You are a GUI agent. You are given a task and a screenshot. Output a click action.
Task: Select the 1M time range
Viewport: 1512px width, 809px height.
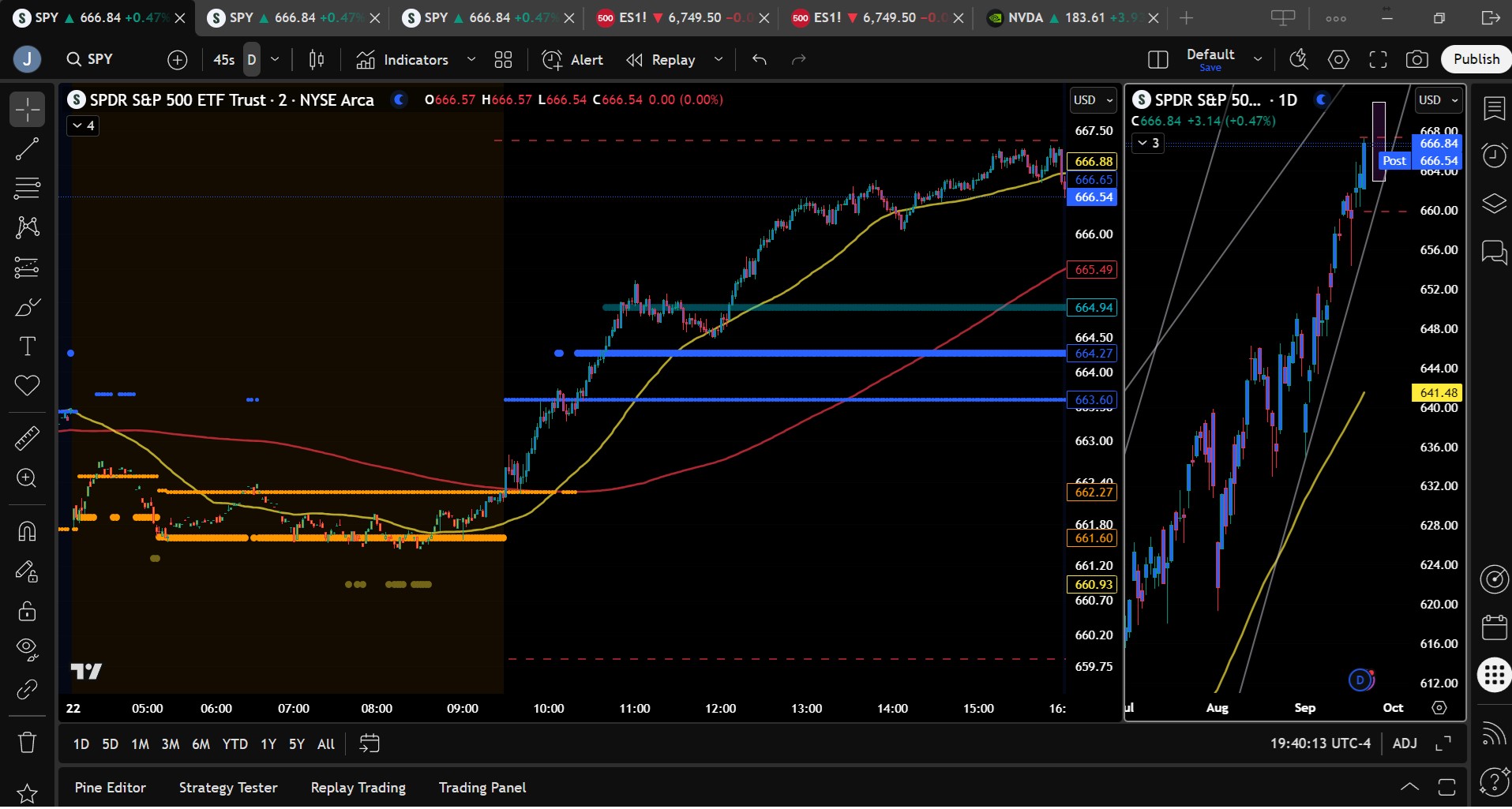click(140, 743)
